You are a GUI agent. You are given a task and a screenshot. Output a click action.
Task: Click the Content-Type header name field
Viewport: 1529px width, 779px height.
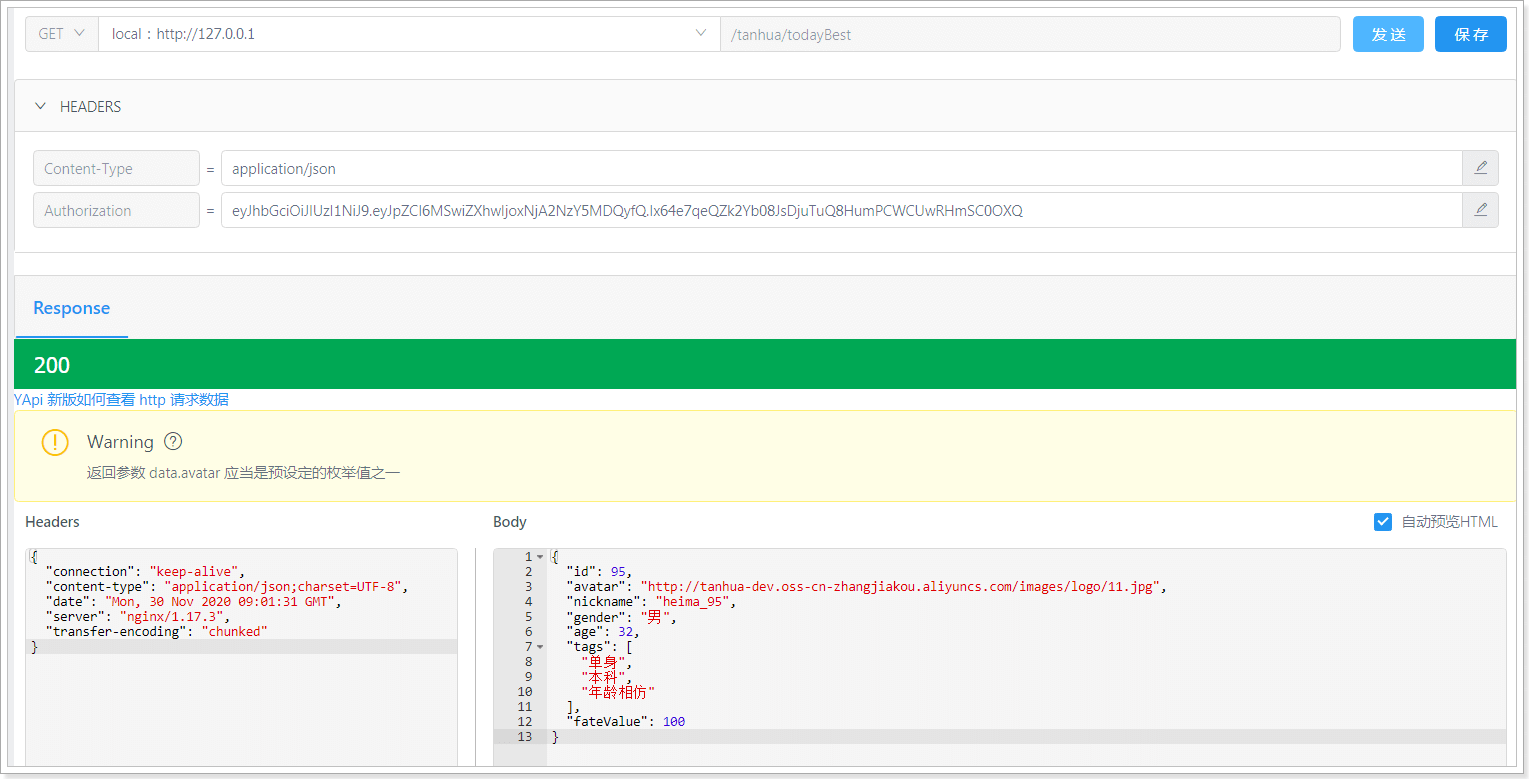pyautogui.click(x=116, y=168)
